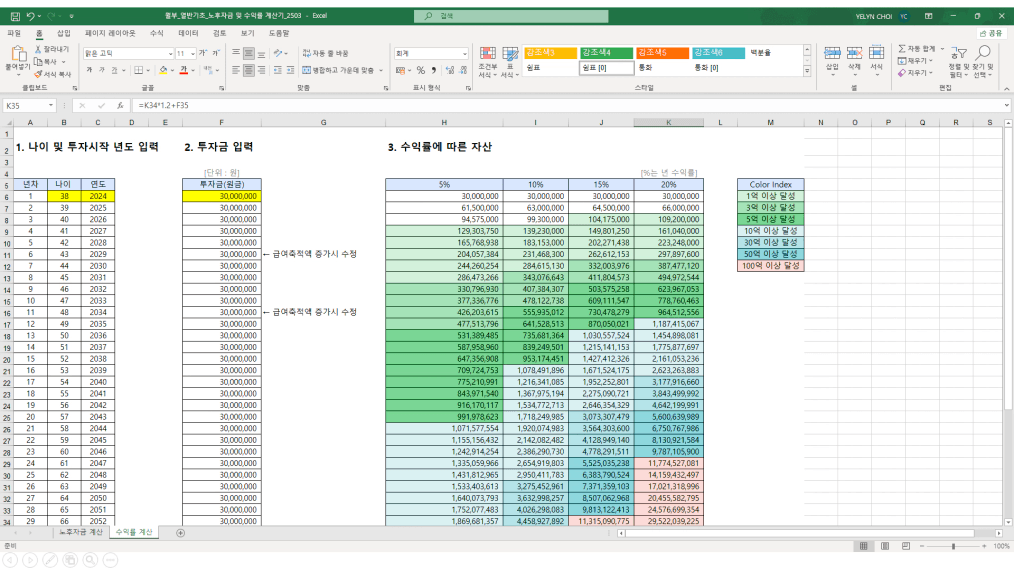This screenshot has height=570, width=1014.
Task: Open the 수식 (Formulas) ribbon tab
Action: 156,33
